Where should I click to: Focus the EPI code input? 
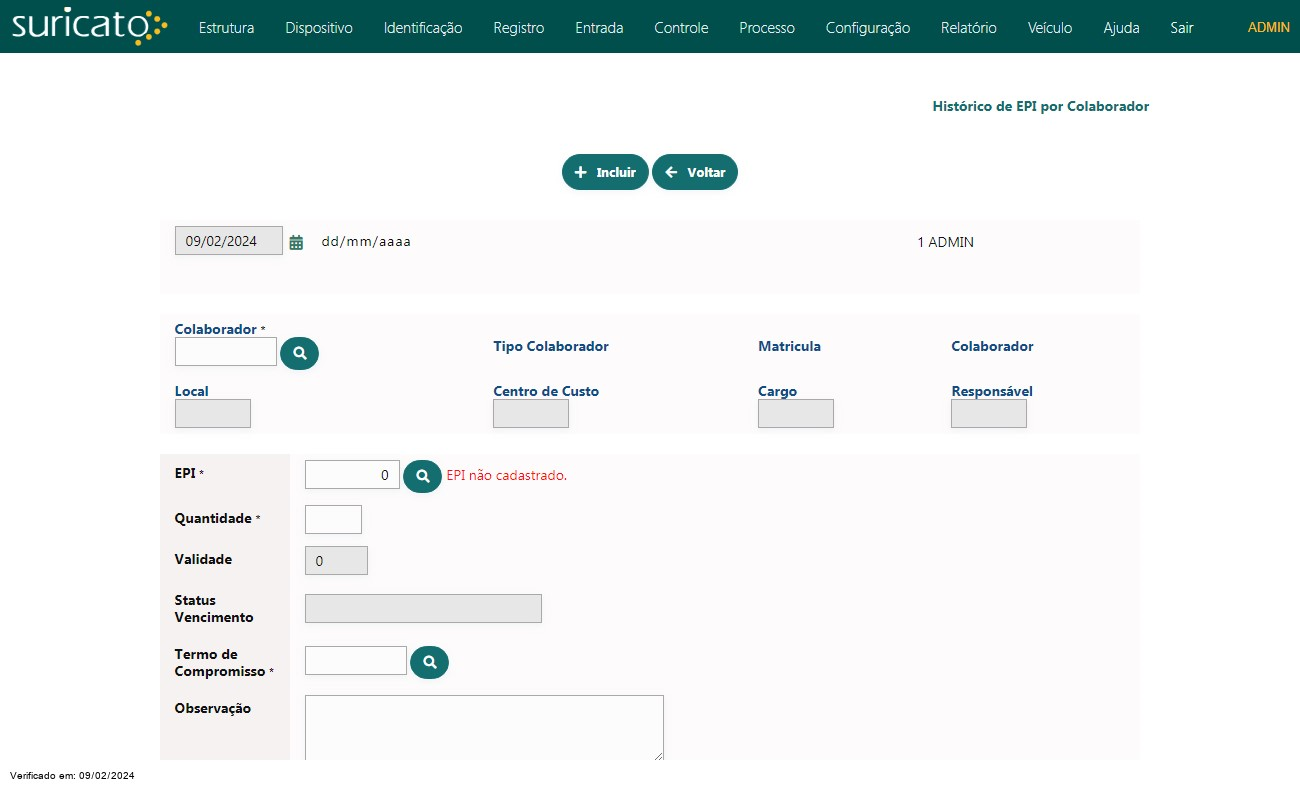352,475
